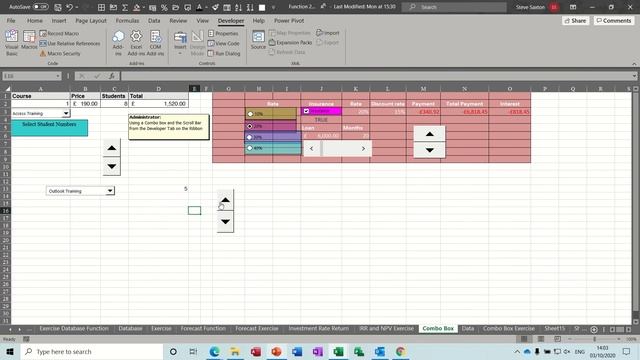This screenshot has width=640, height=360.
Task: Open the Visual Basic editor
Action: pyautogui.click(x=12, y=42)
